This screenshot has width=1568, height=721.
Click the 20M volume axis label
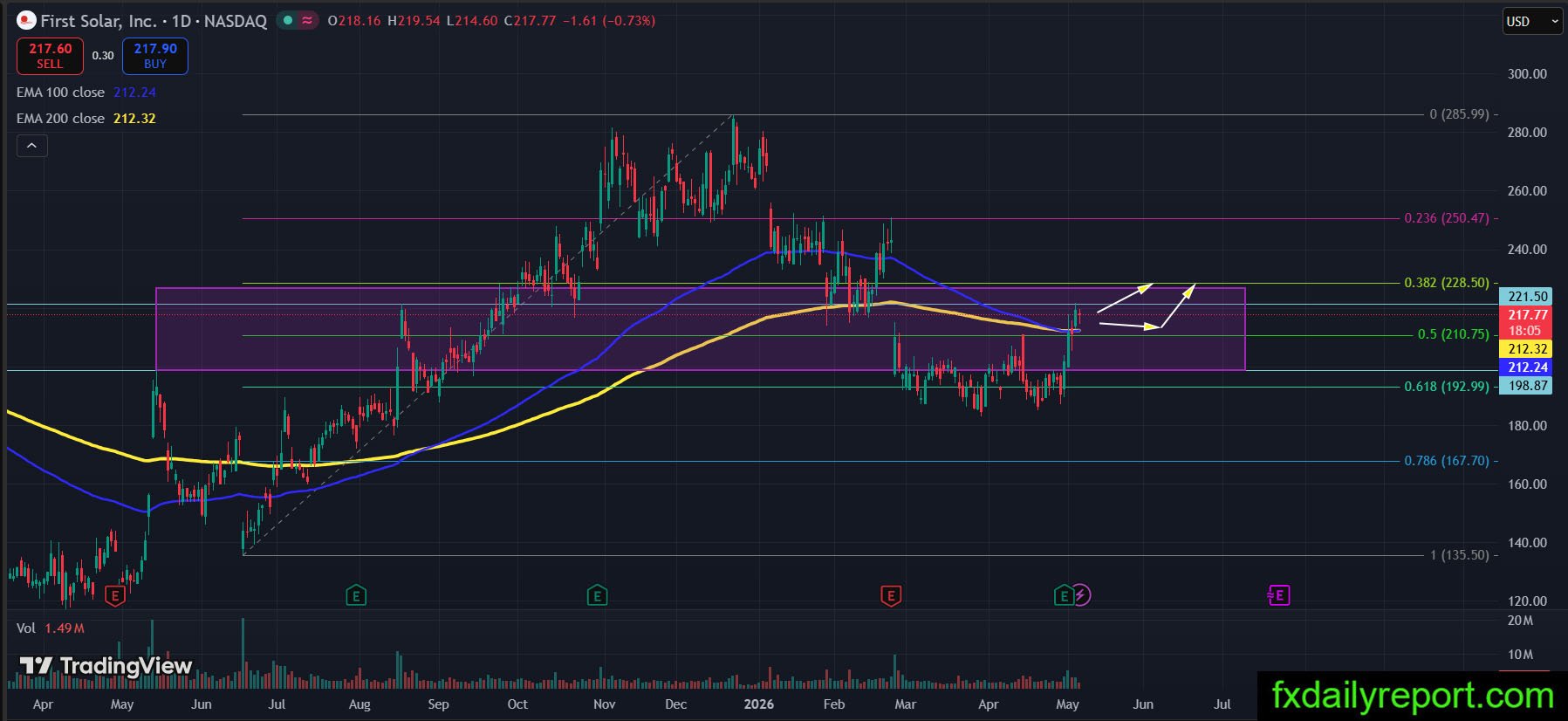(x=1520, y=621)
